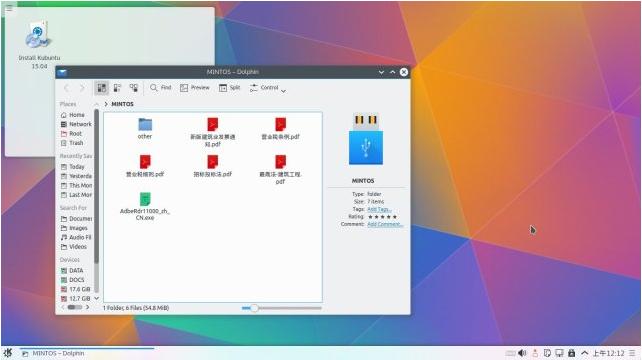
Task: Switch to Details view mode
Action: tap(134, 88)
